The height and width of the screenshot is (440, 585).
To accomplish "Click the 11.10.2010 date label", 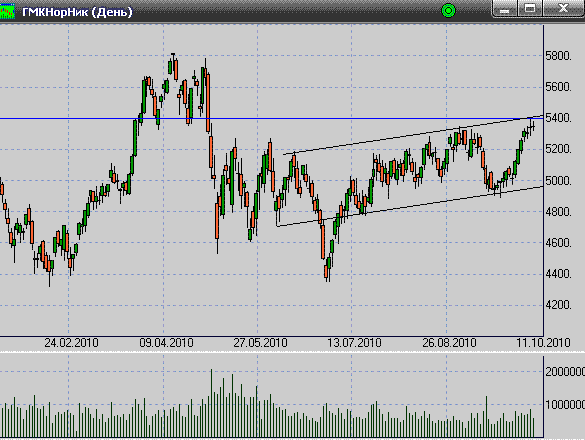I will tap(543, 343).
